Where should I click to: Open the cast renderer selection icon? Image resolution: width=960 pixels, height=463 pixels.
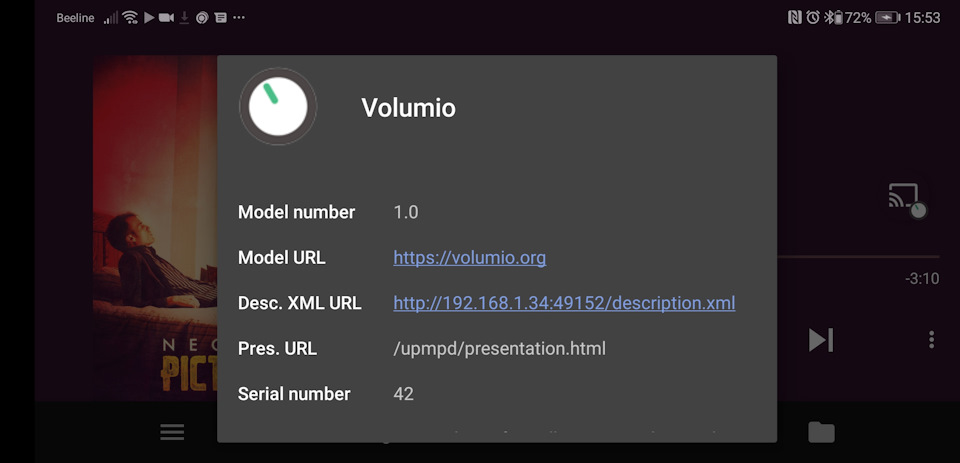click(906, 199)
